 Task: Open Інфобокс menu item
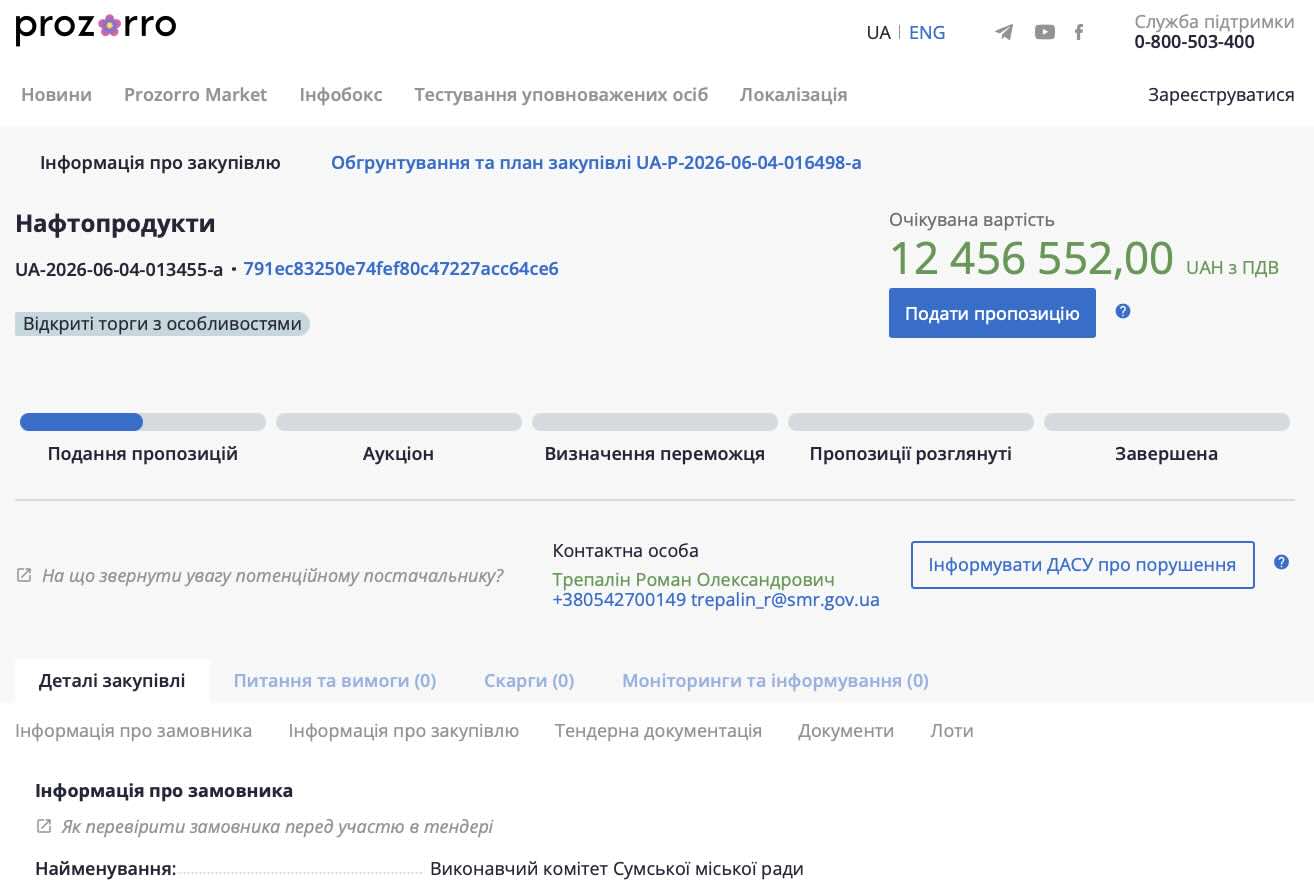(341, 95)
